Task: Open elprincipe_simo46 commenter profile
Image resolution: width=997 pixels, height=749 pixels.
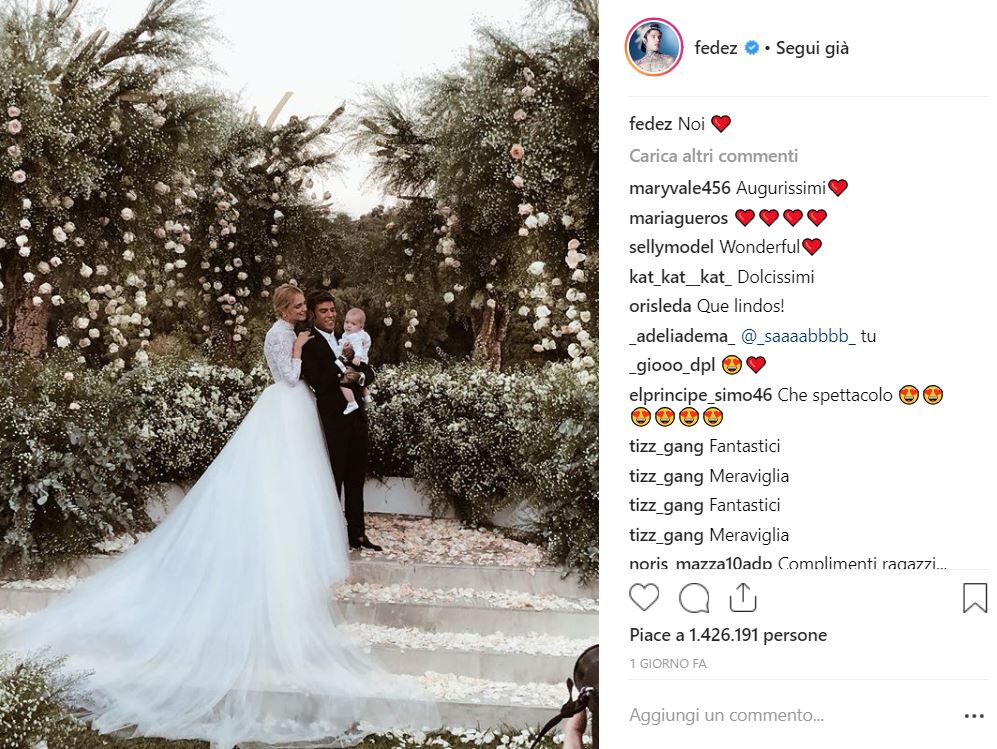Action: click(x=700, y=395)
